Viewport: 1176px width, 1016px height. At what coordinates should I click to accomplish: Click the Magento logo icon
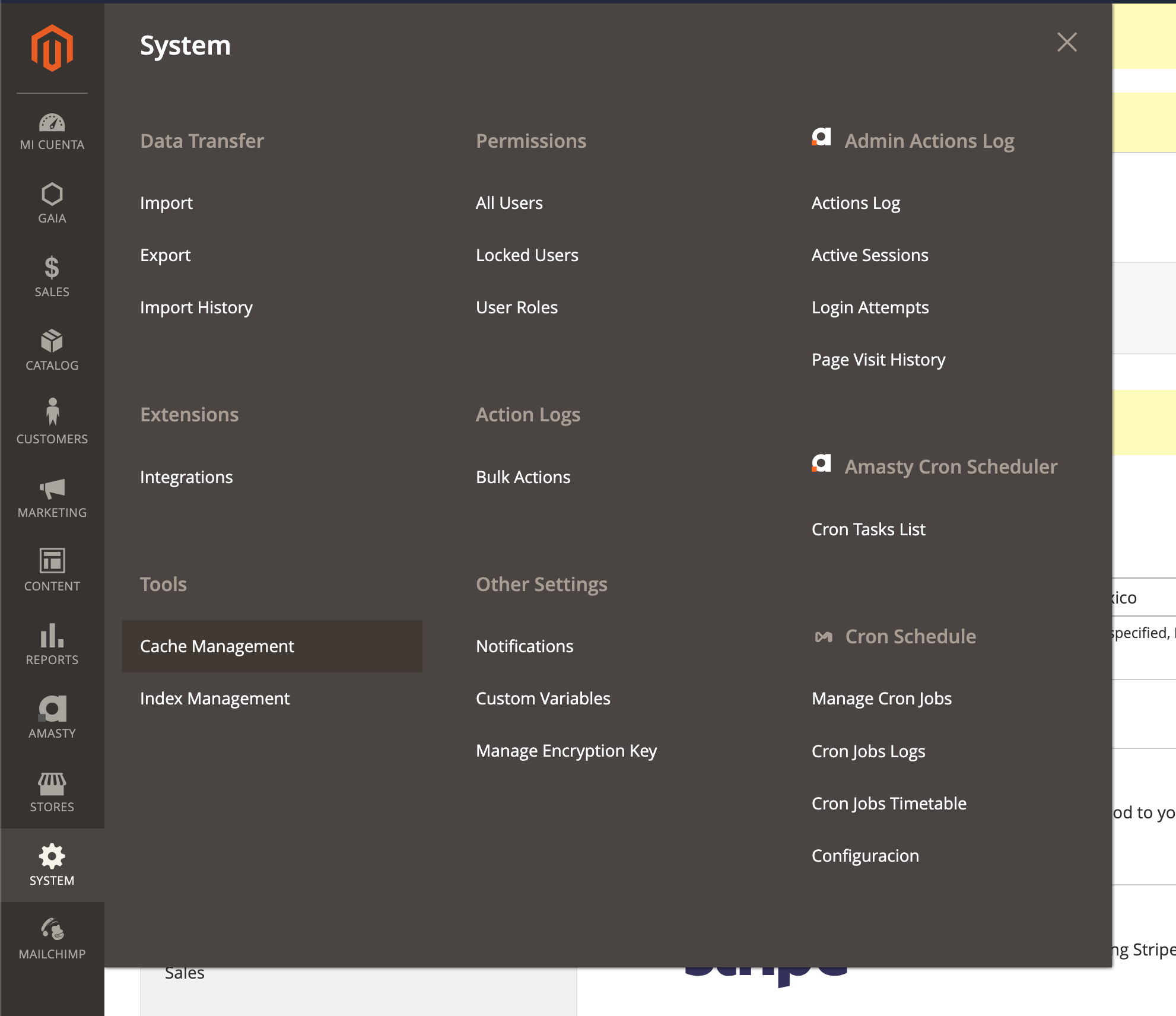point(52,48)
